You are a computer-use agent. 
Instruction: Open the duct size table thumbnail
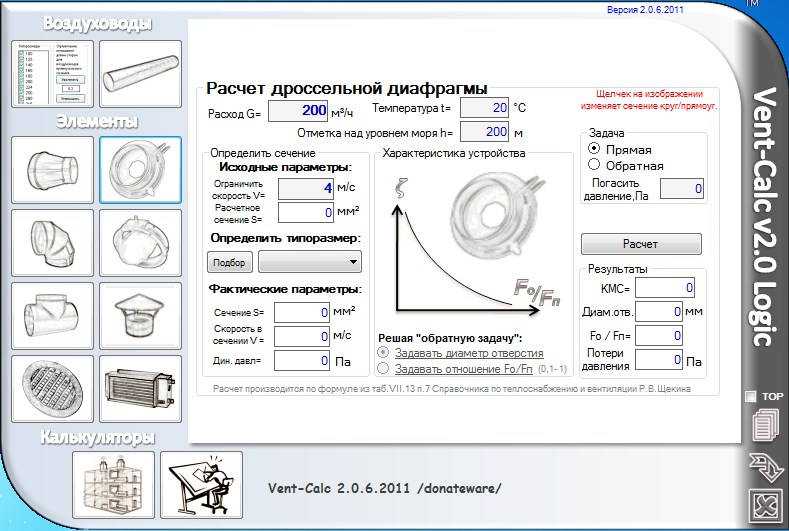(52, 74)
